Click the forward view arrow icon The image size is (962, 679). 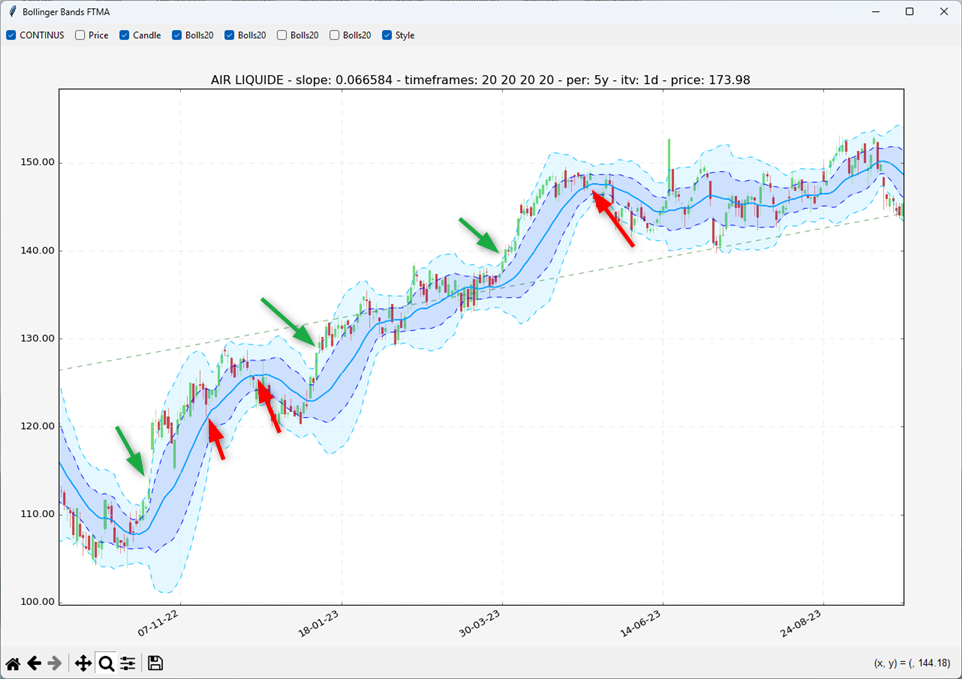click(55, 663)
